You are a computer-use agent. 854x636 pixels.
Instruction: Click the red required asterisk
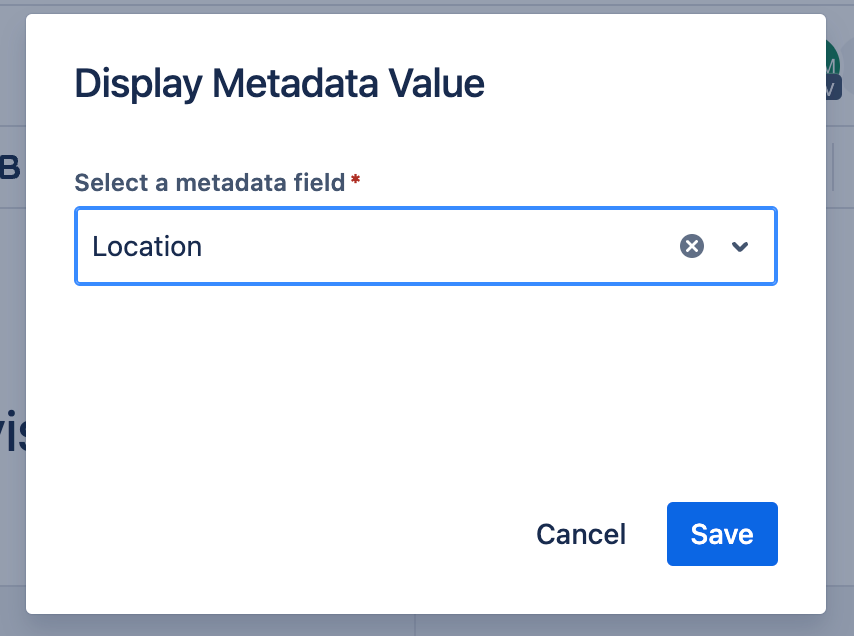355,181
